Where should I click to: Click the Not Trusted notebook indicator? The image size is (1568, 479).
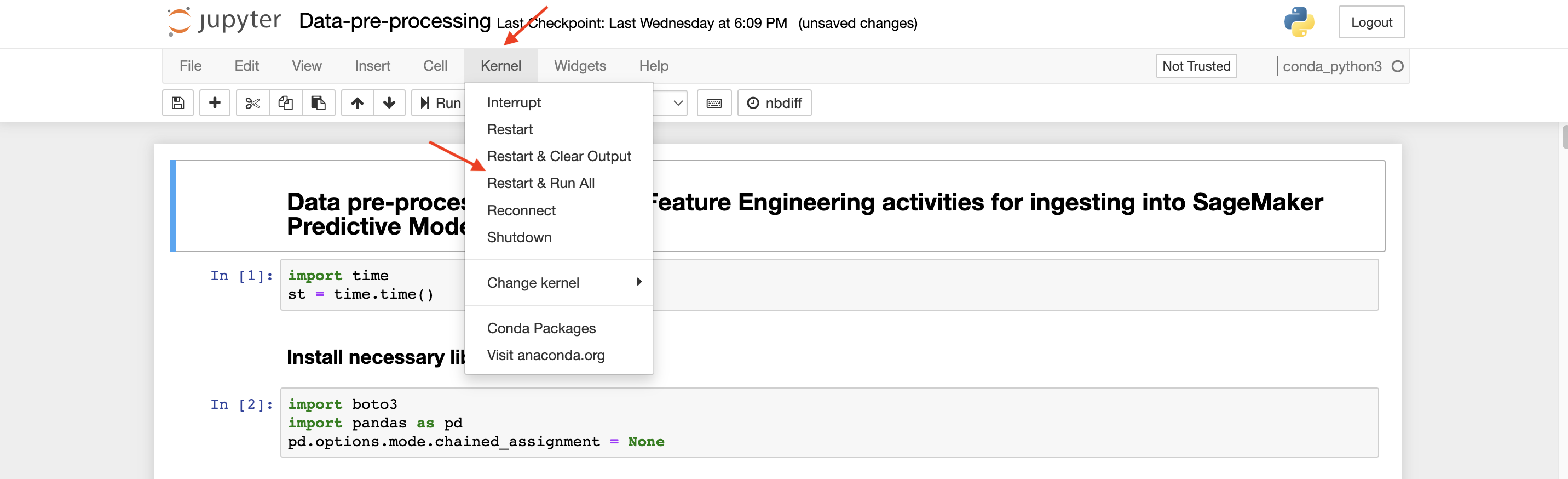[1196, 66]
